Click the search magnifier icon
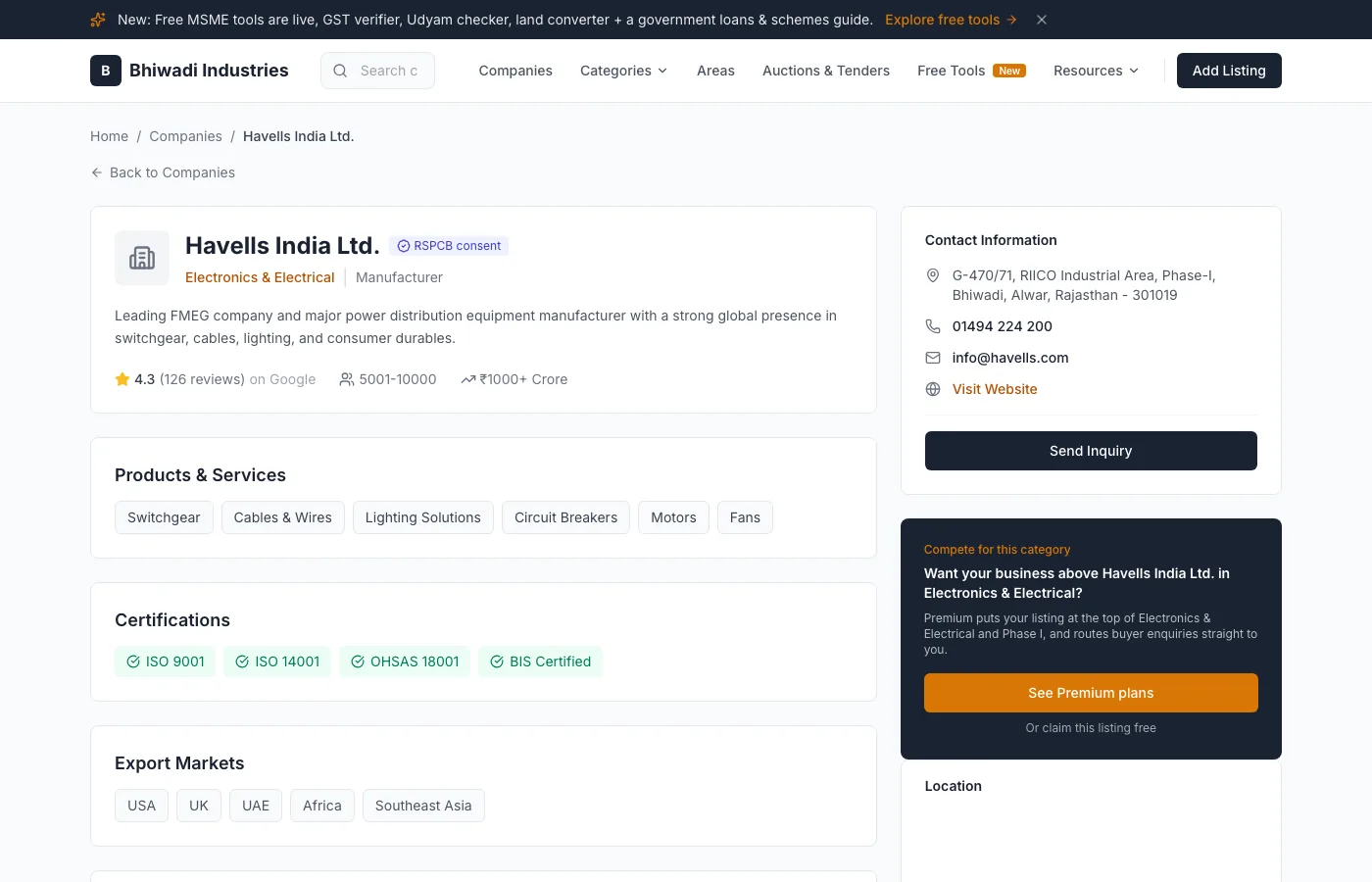This screenshot has width=1372, height=882. click(x=340, y=71)
